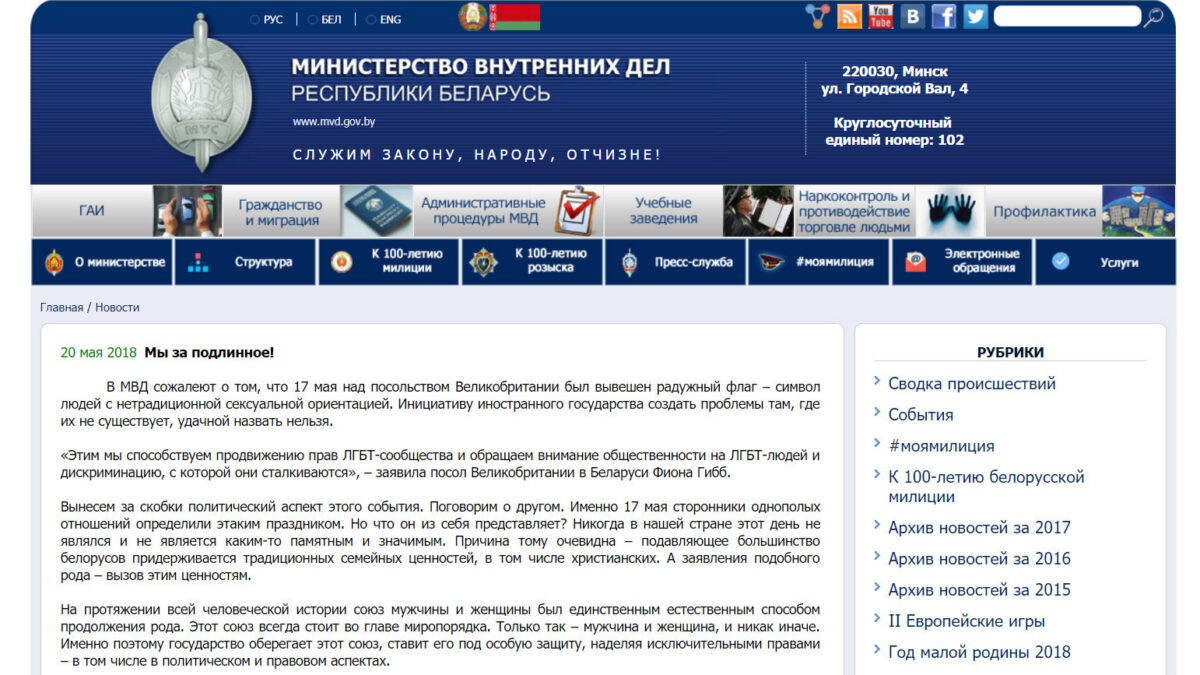Click the police cap icon beside #моямилиция

click(x=771, y=262)
